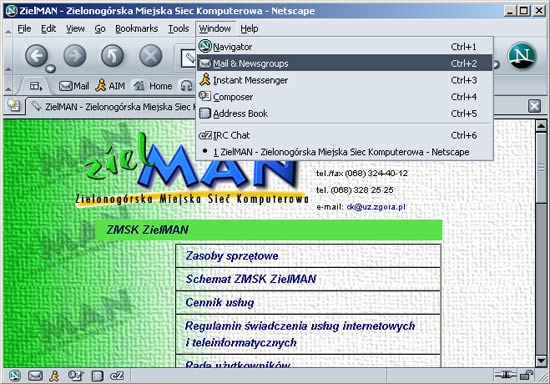Choose Composer from the Window menu
Viewport: 550px width, 384px height.
pos(344,96)
